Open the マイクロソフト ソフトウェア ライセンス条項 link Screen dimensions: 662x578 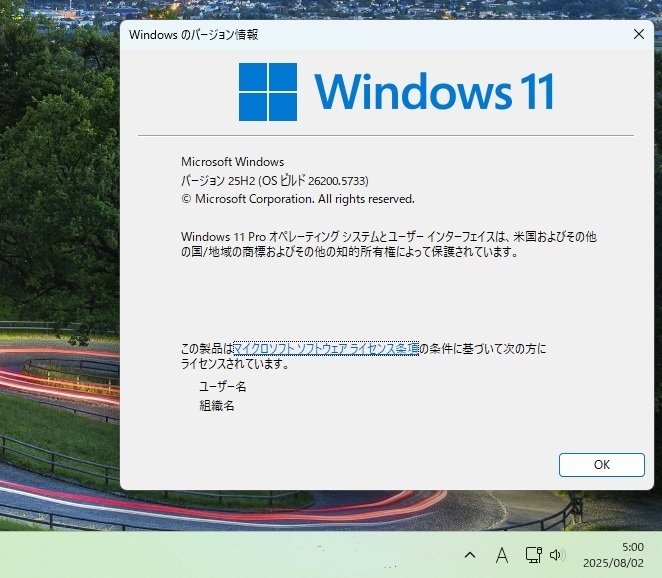(x=326, y=348)
